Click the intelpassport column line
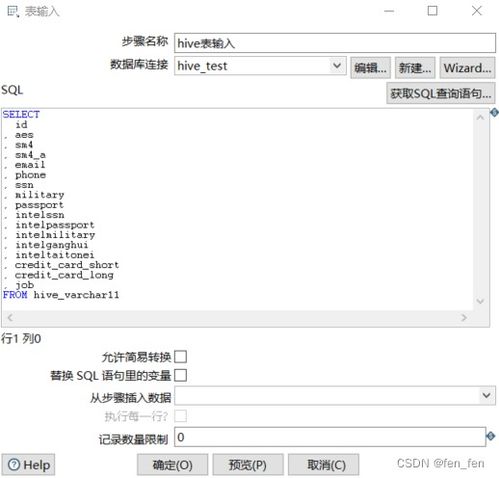This screenshot has height=478, width=499. [55, 225]
